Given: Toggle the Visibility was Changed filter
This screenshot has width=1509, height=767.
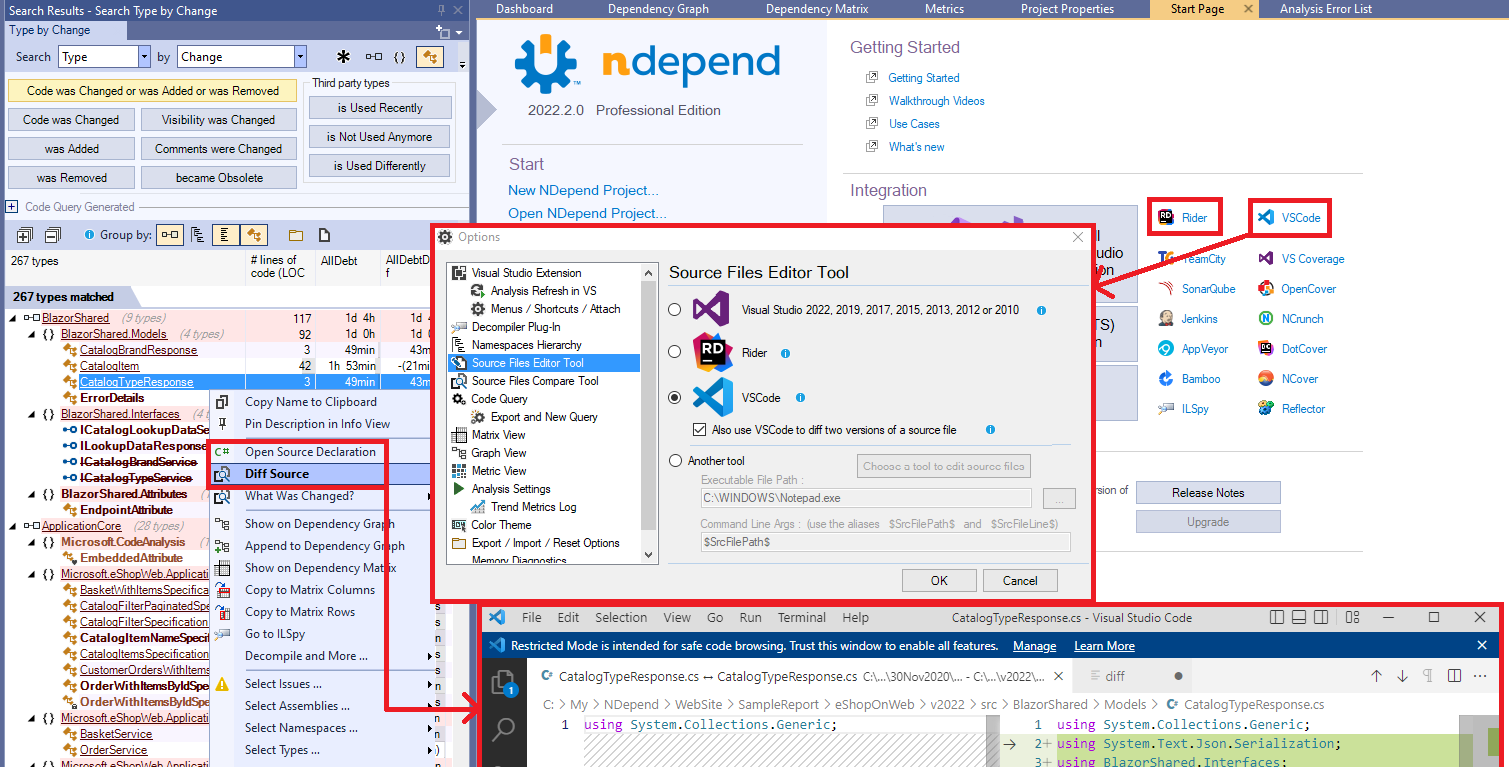Looking at the screenshot, I should tap(219, 120).
